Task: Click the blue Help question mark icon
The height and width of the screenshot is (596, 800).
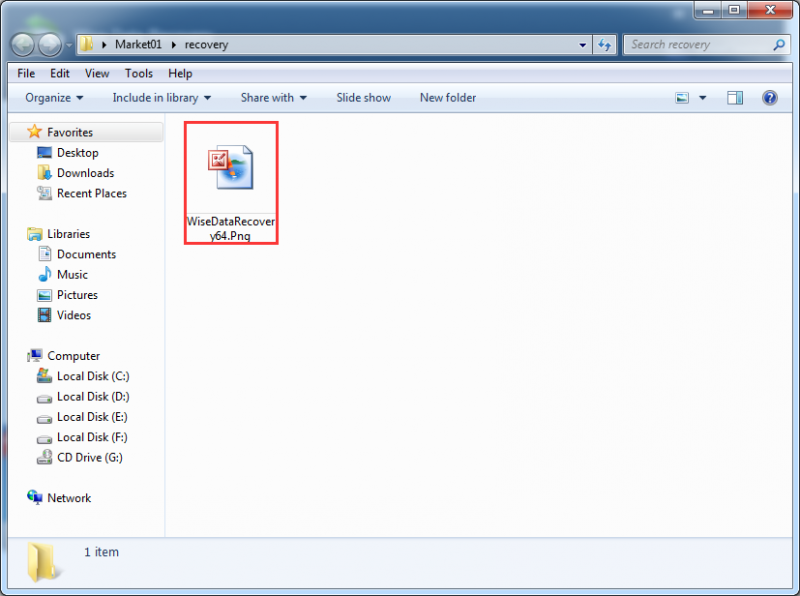Action: tap(769, 97)
